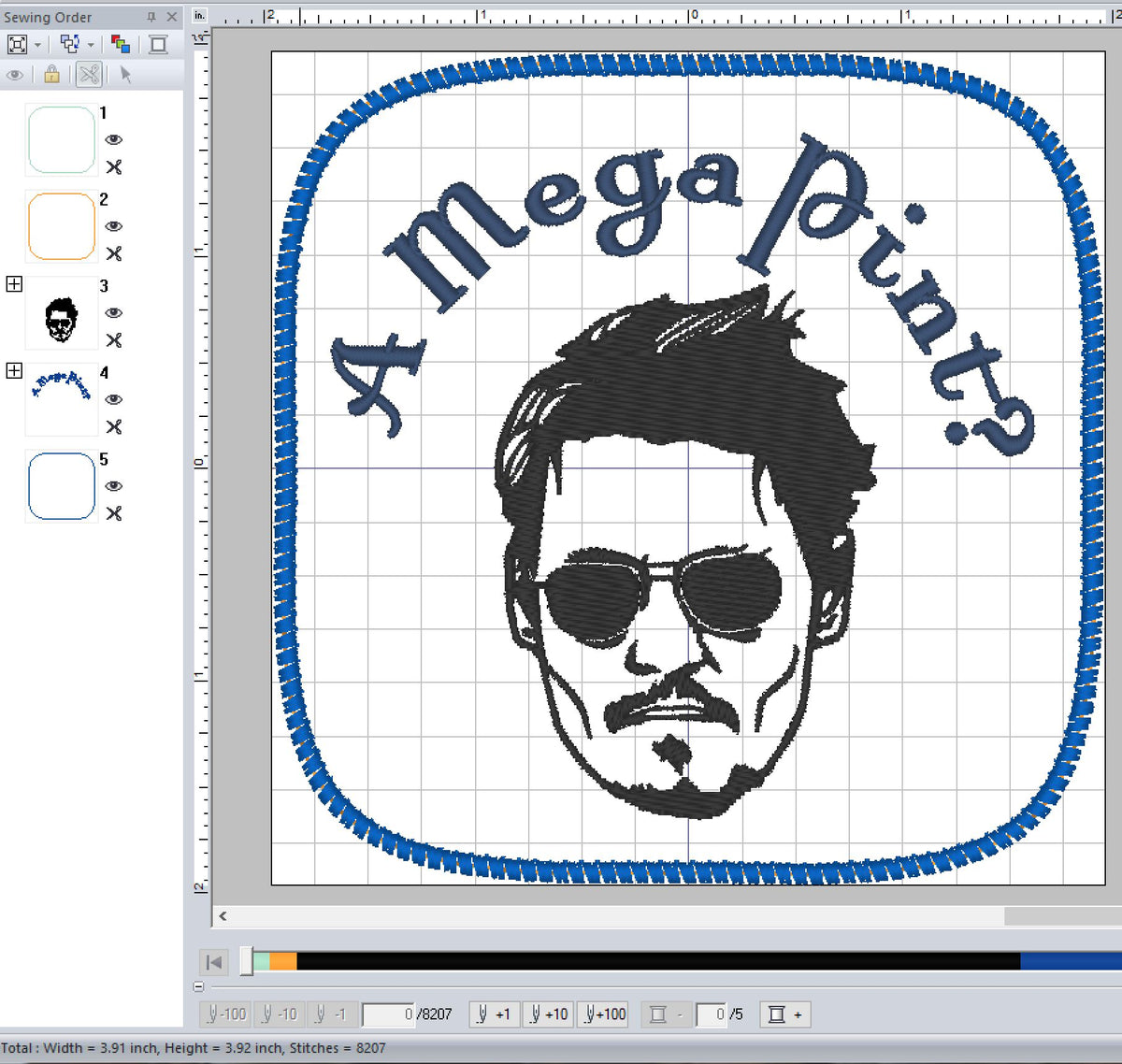Step back 10 stitches

click(x=279, y=1014)
